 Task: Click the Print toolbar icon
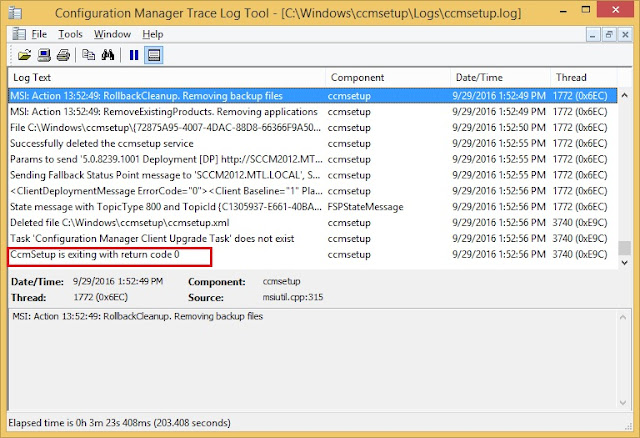pyautogui.click(x=63, y=55)
